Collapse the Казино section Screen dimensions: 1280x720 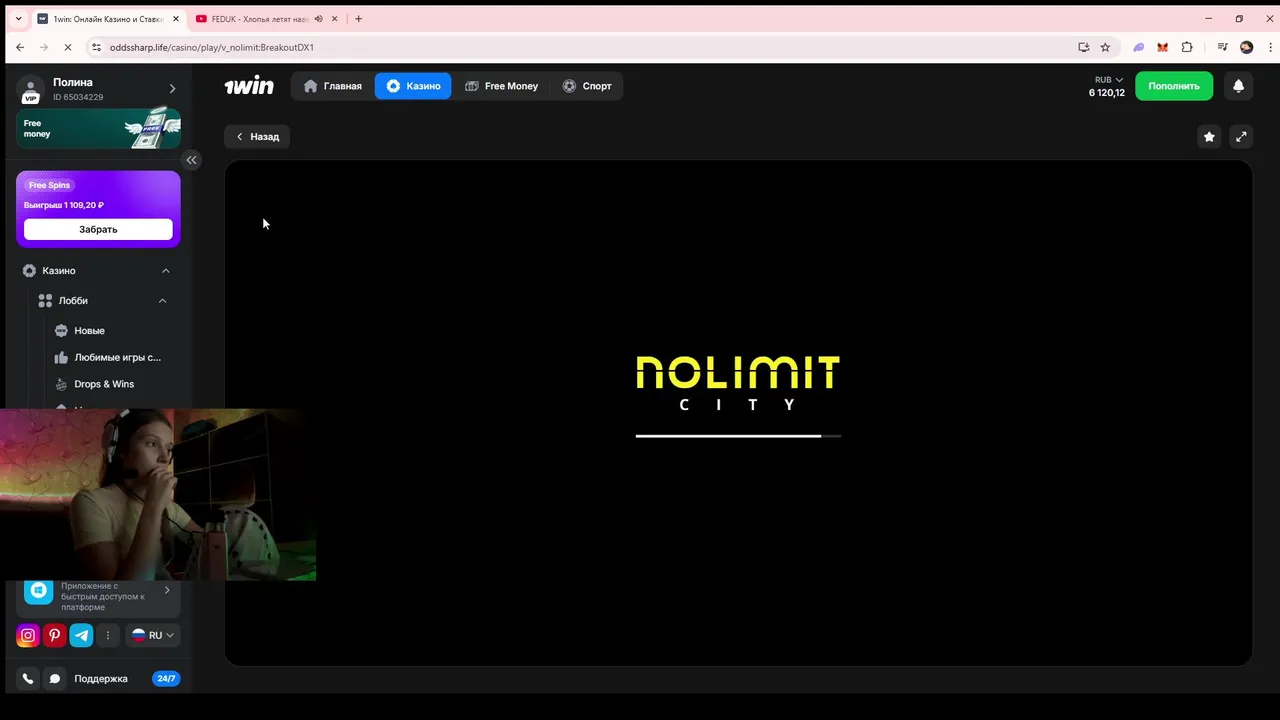(x=166, y=271)
